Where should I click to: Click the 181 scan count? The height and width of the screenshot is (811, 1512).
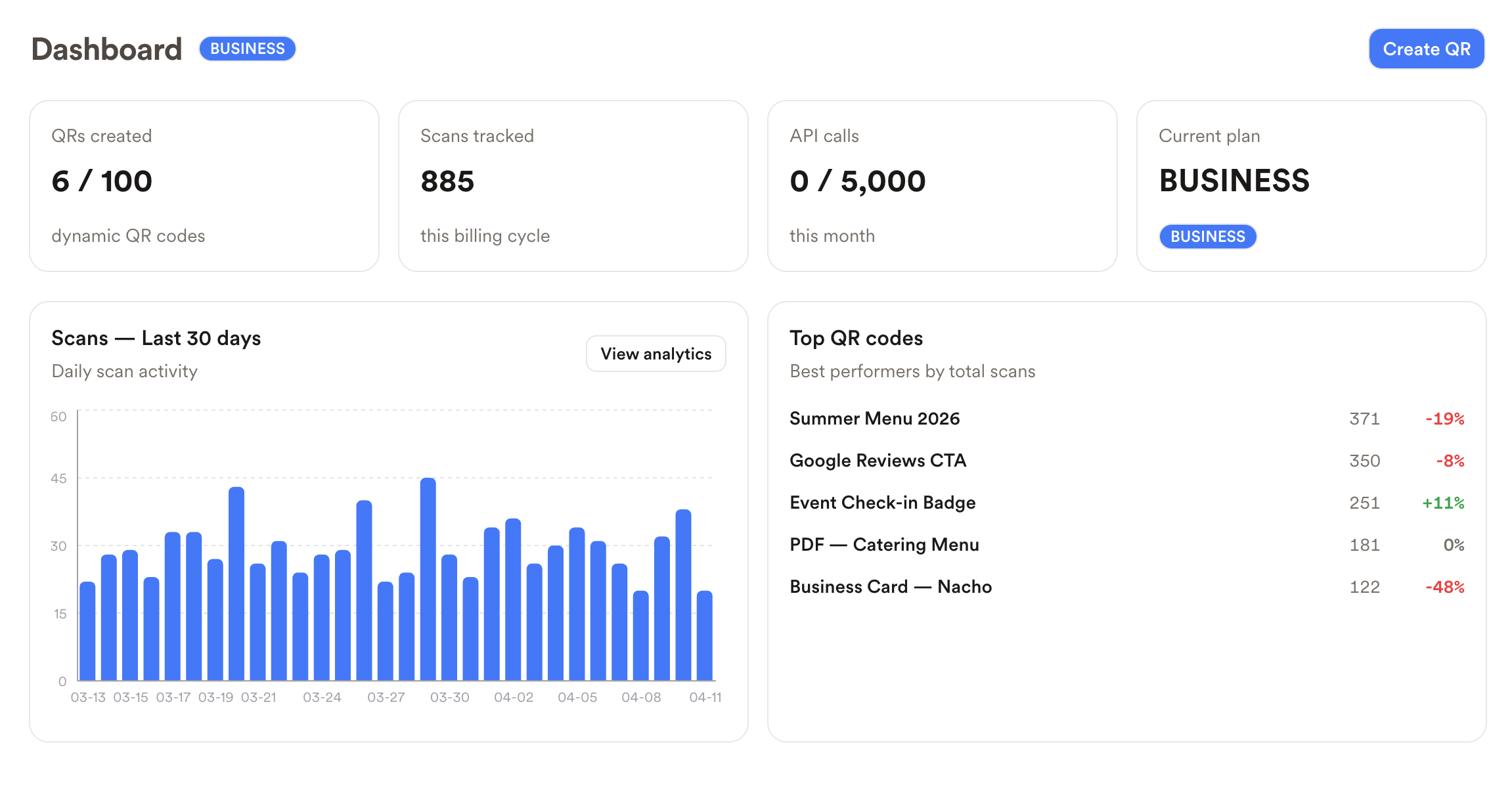click(x=1364, y=545)
